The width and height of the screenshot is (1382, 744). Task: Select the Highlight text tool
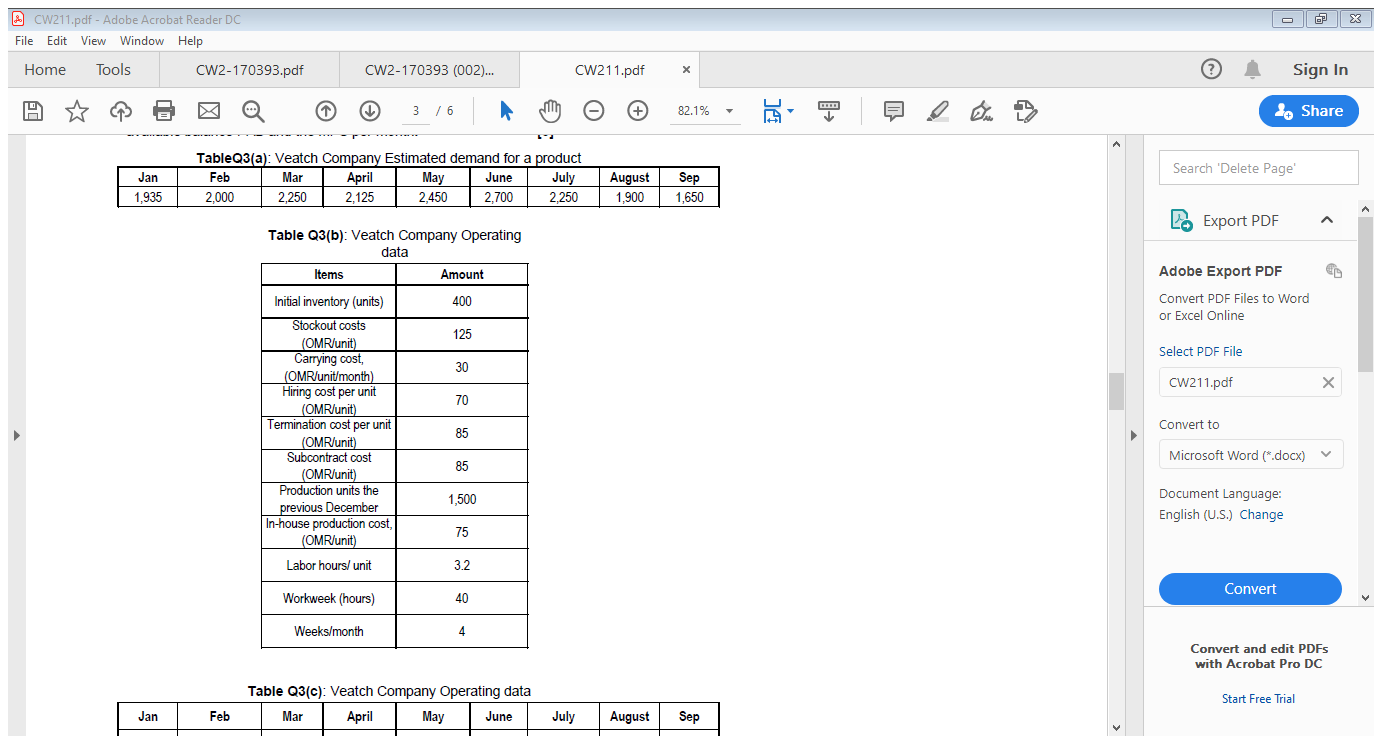[x=937, y=111]
